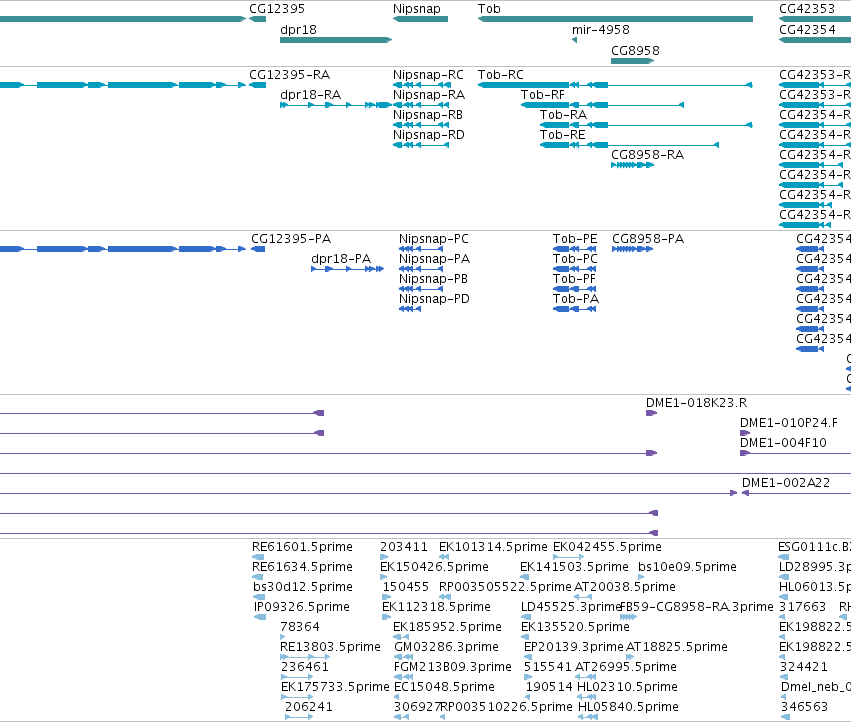Image resolution: width=851 pixels, height=722 pixels.
Task: Click the CG8958 gene bar
Action: (x=632, y=61)
